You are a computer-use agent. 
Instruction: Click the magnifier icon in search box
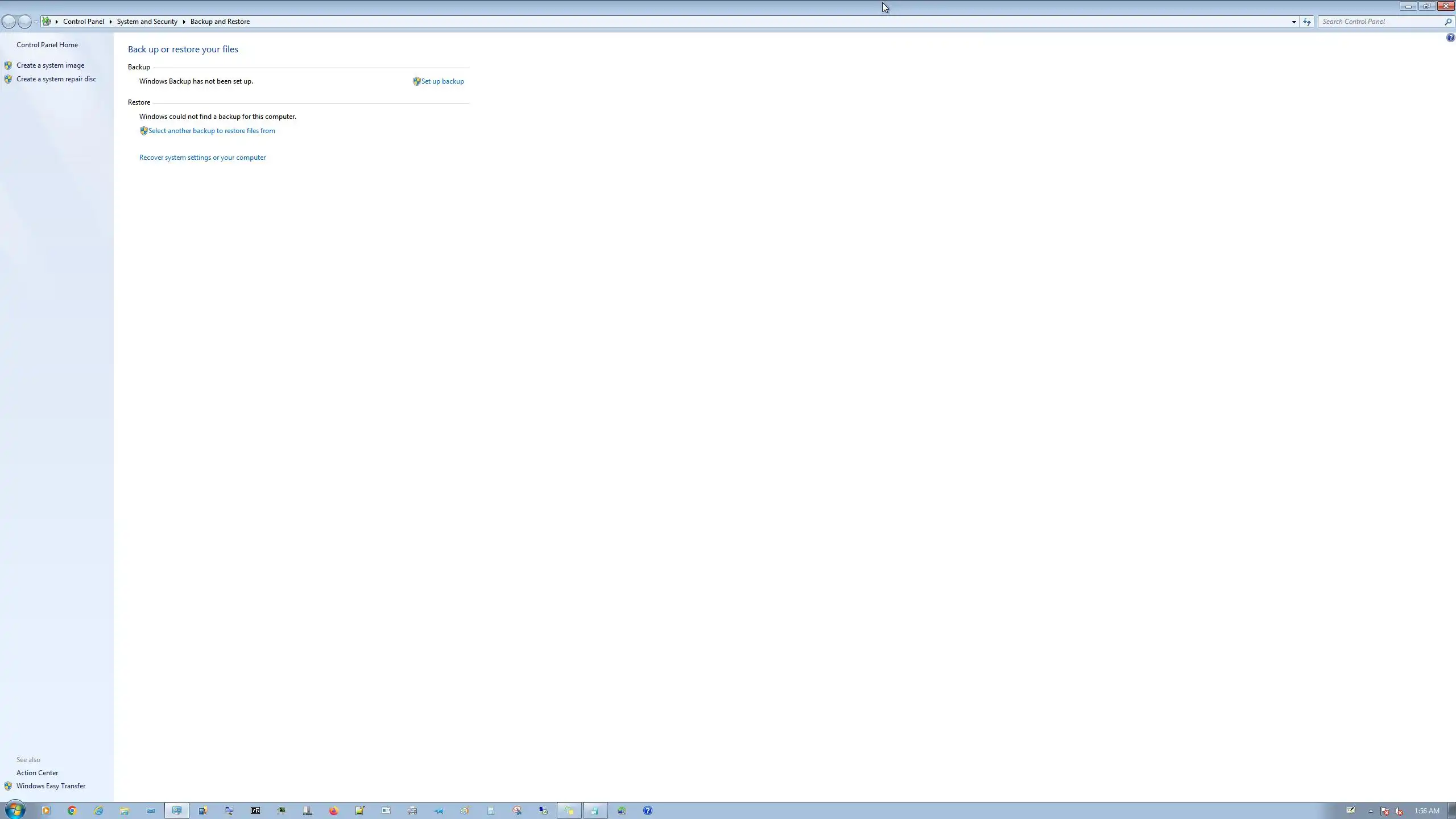coord(1448,22)
